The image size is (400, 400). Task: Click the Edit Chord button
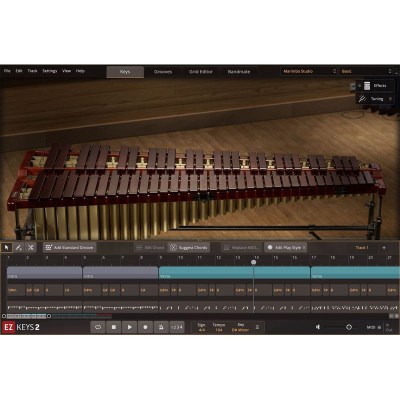(150, 248)
